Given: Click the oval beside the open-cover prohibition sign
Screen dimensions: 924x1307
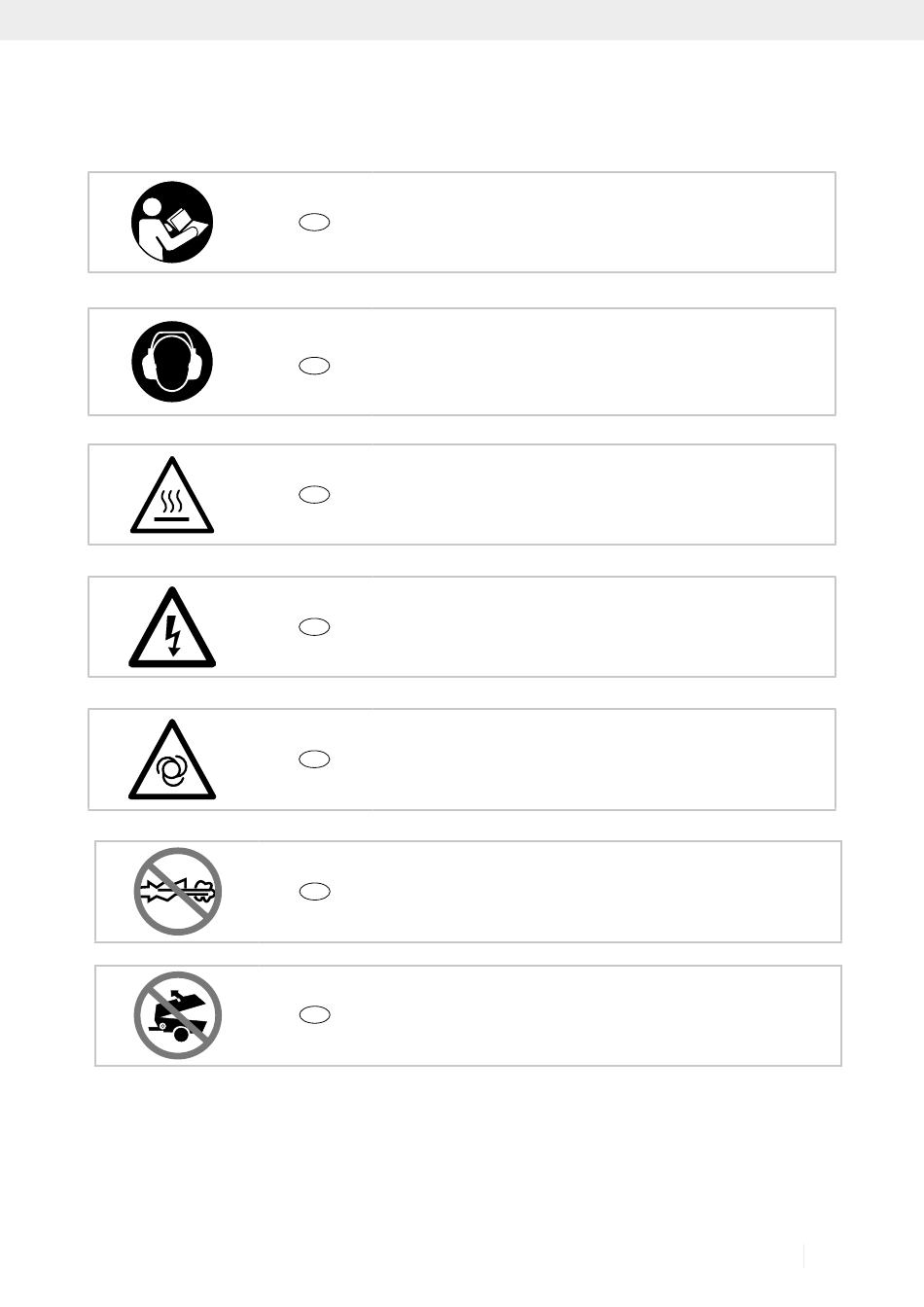Looking at the screenshot, I should coord(314,1015).
